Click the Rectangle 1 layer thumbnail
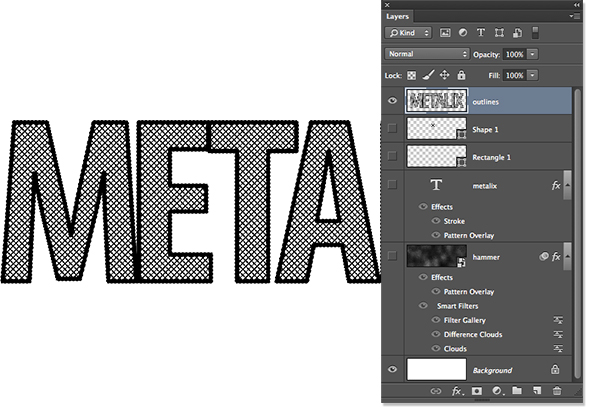 [436, 156]
